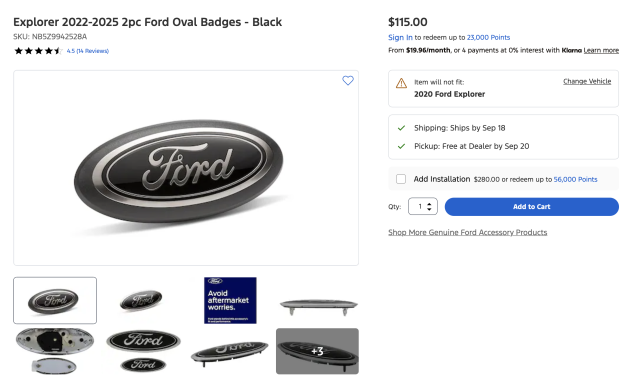Click the Add to Cart button
The height and width of the screenshot is (378, 640).
tap(531, 207)
